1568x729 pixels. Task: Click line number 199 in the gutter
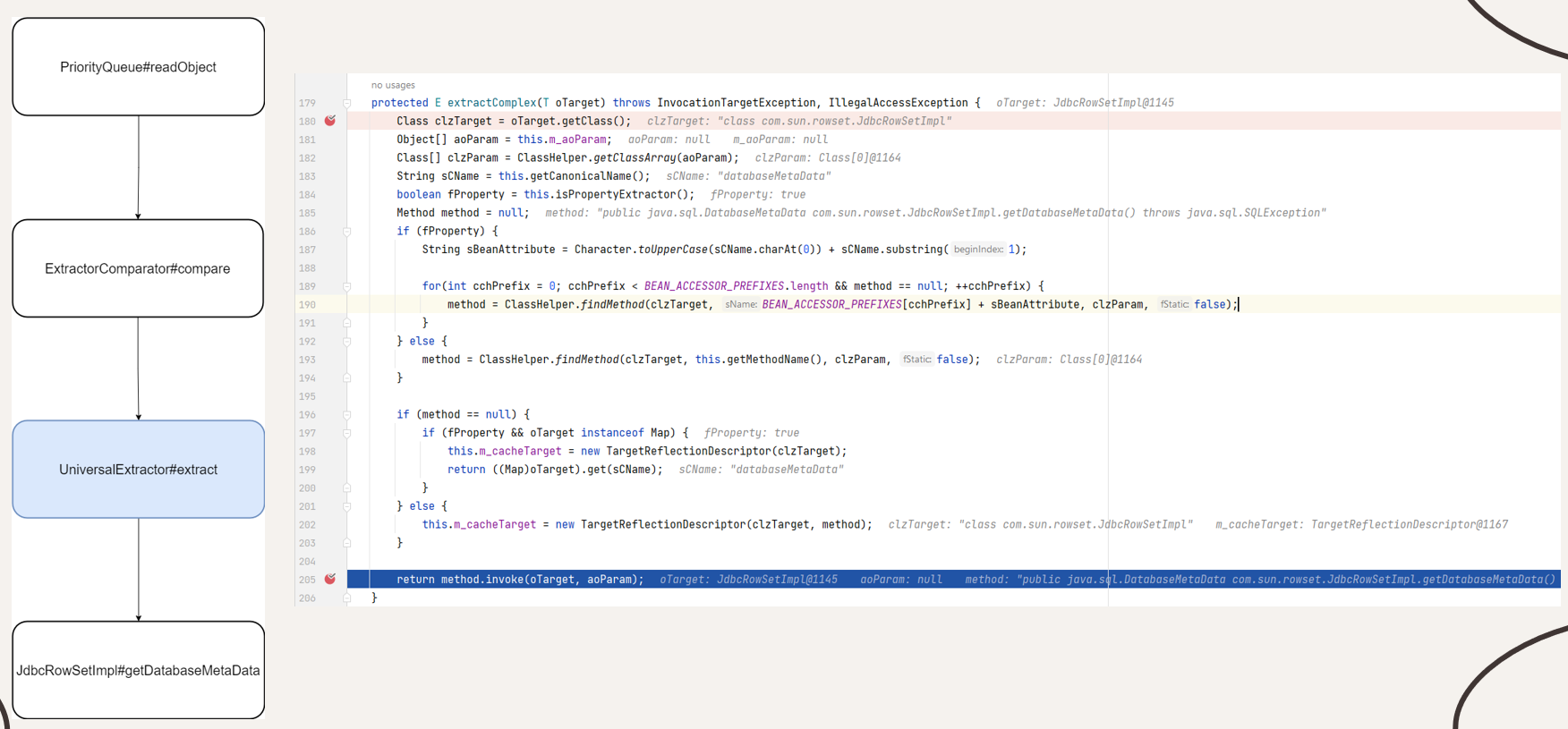(307, 470)
